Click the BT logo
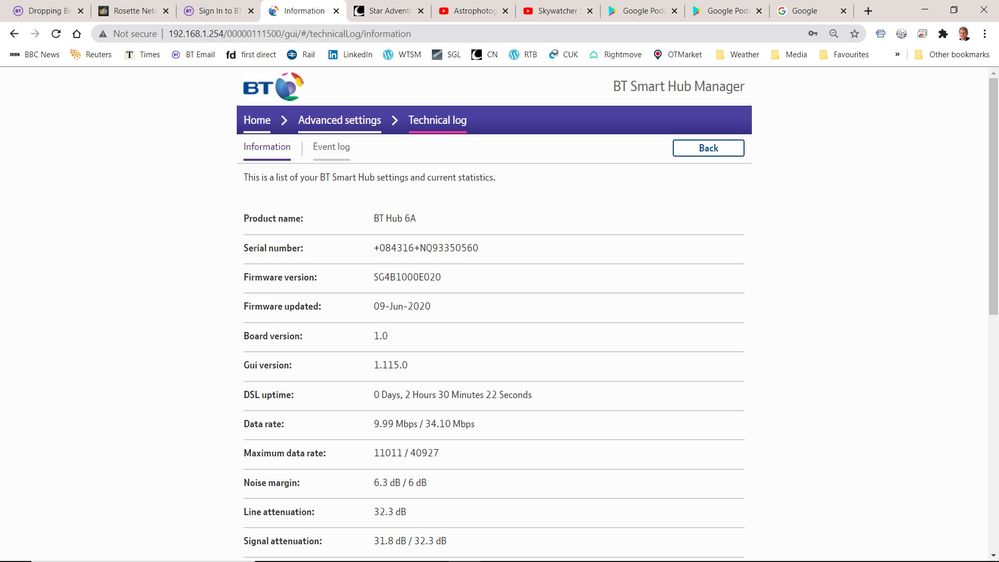The height and width of the screenshot is (562, 999). tap(273, 86)
